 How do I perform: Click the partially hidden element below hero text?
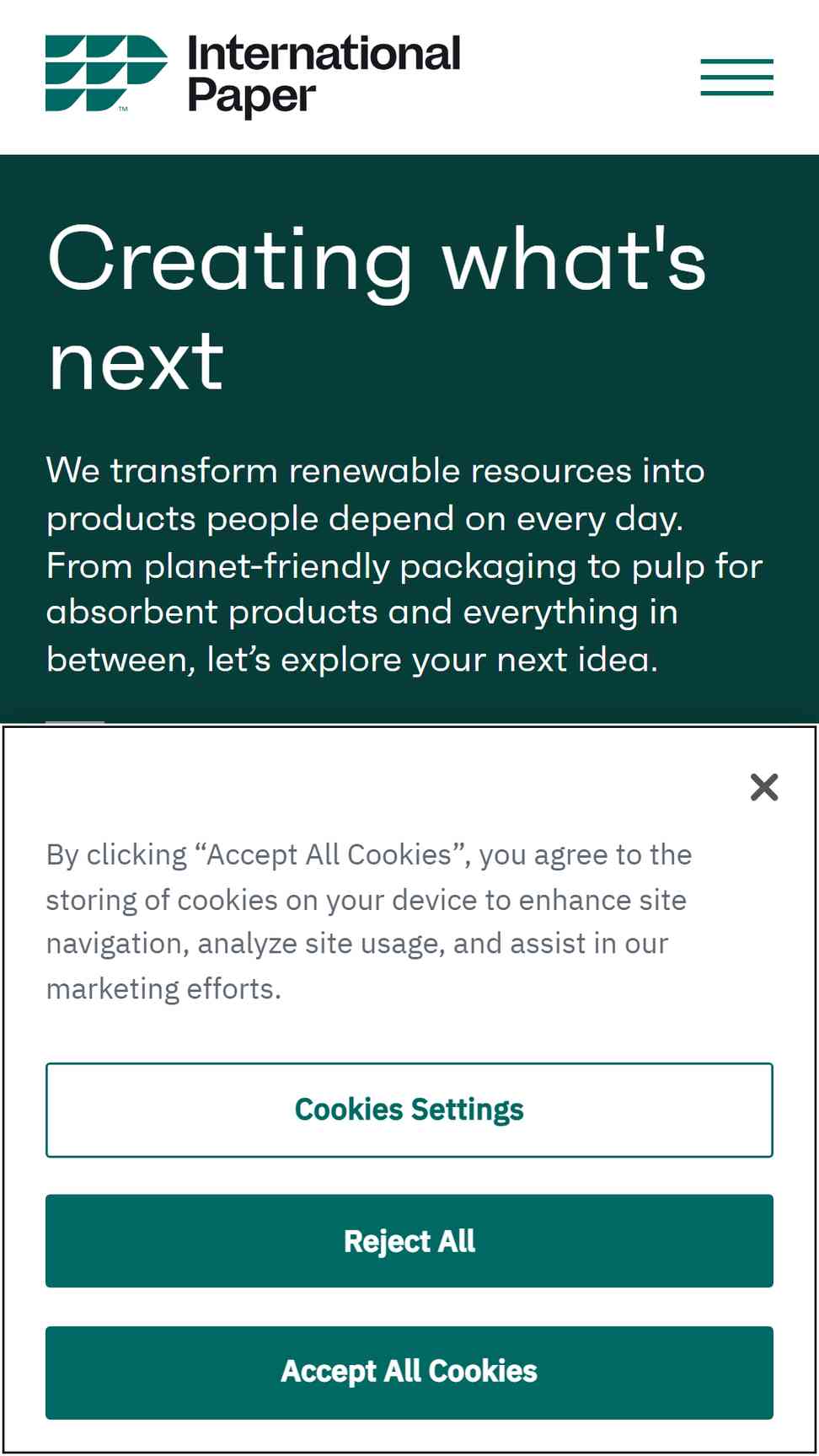[75, 722]
